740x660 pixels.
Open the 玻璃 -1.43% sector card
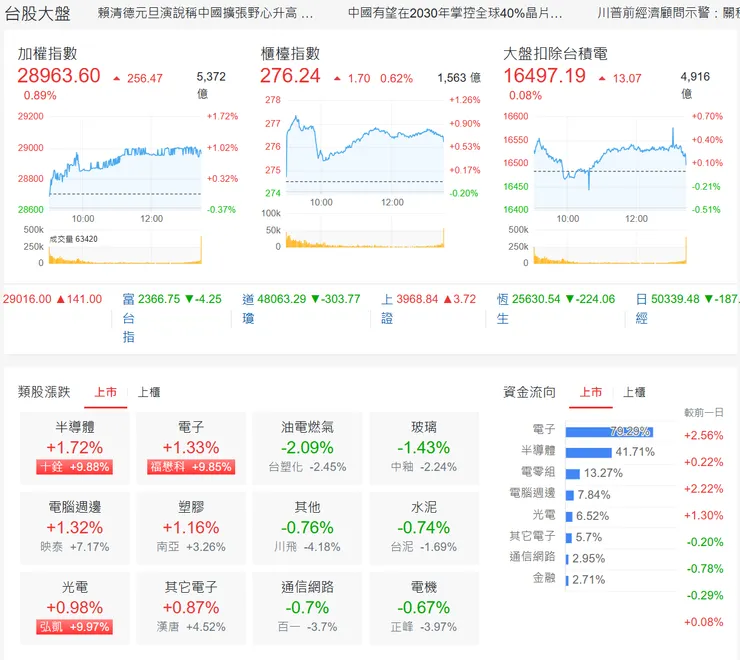(x=424, y=448)
